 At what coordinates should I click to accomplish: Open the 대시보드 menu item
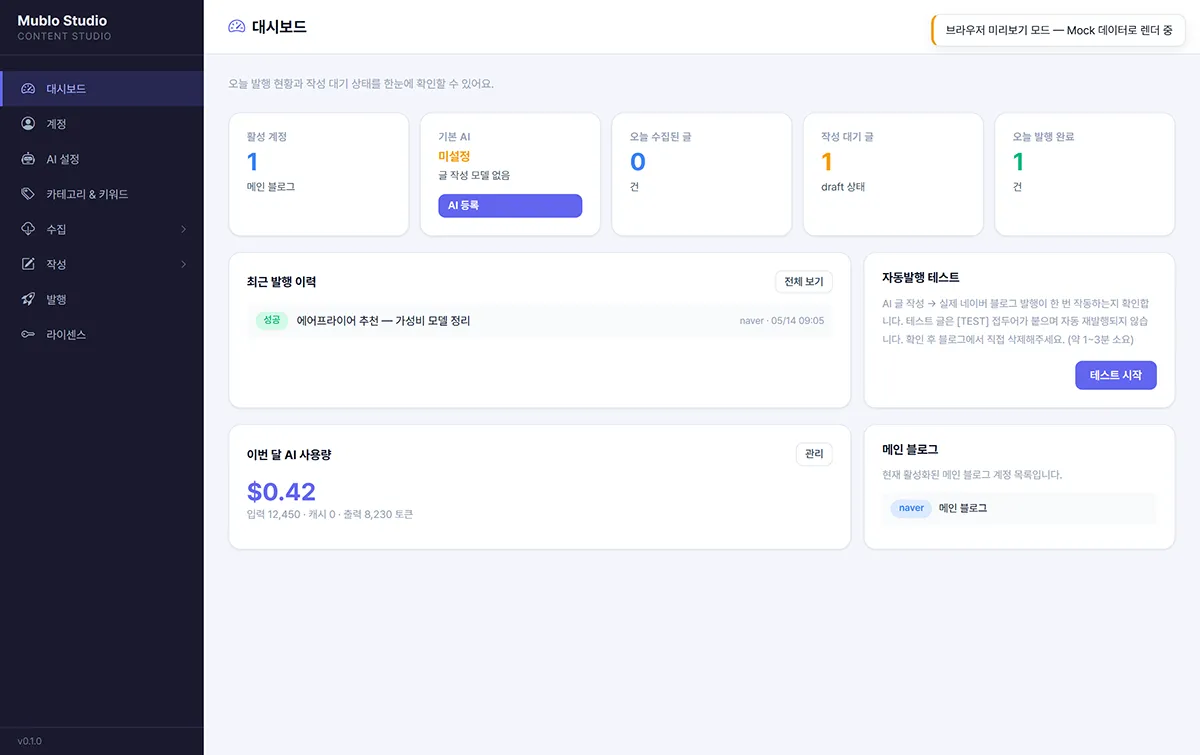coord(102,89)
